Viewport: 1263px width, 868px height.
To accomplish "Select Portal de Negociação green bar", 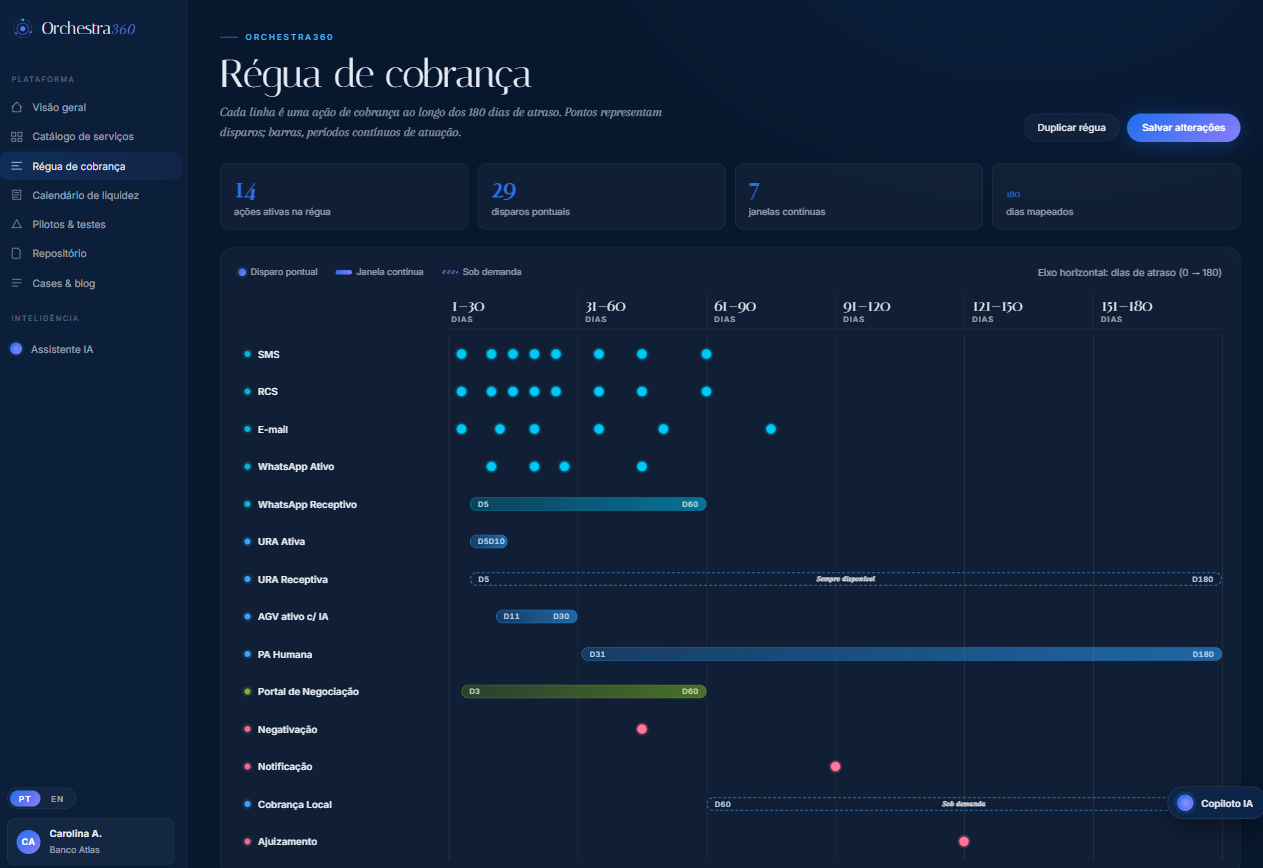I will click(584, 691).
